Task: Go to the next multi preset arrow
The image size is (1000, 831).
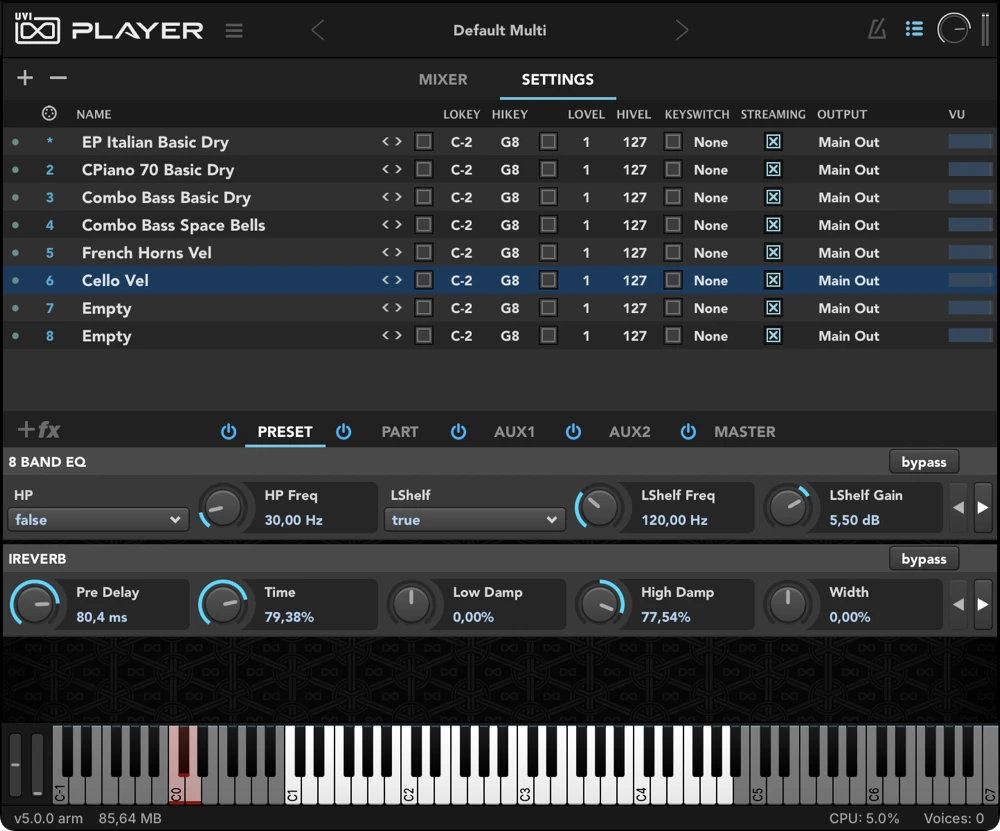Action: [682, 30]
